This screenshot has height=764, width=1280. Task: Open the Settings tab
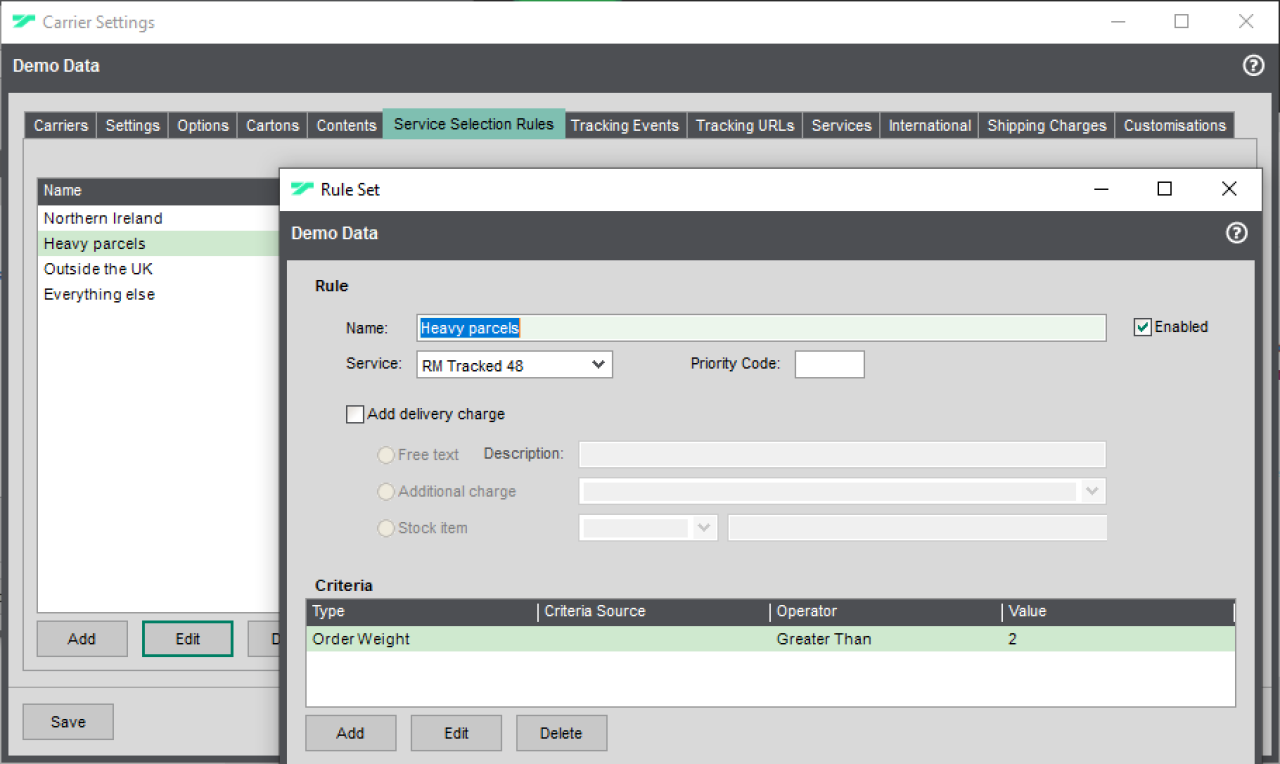[x=133, y=125]
